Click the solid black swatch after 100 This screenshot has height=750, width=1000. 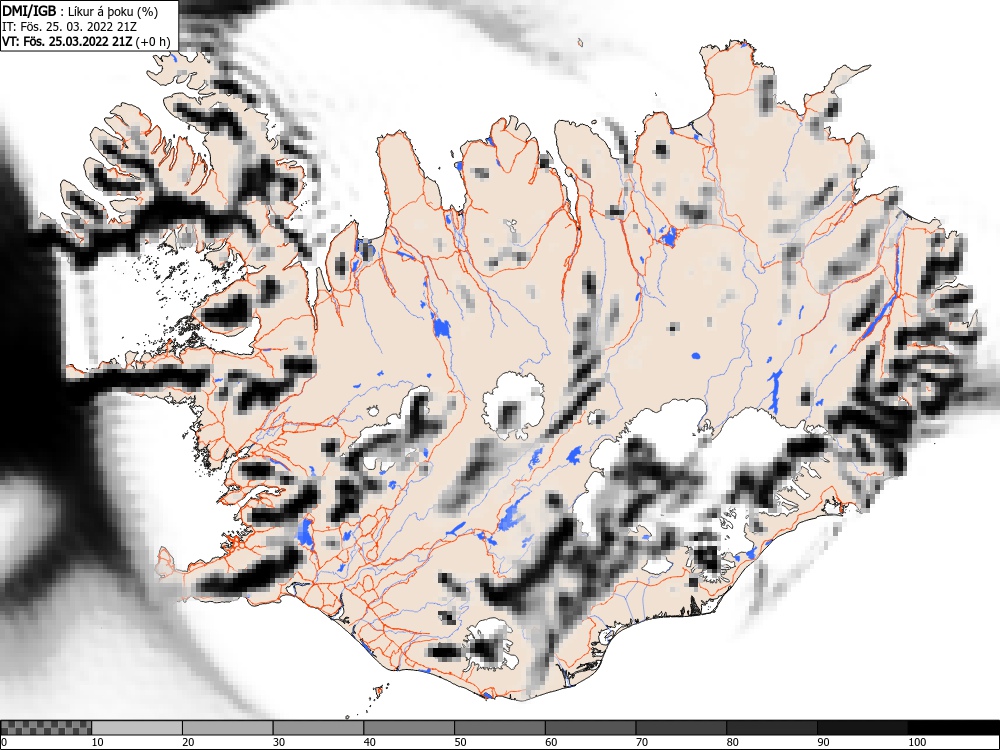[953, 728]
